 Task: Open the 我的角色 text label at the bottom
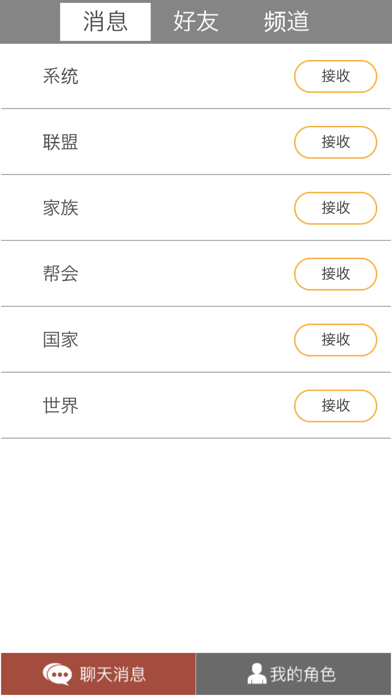tap(303, 674)
